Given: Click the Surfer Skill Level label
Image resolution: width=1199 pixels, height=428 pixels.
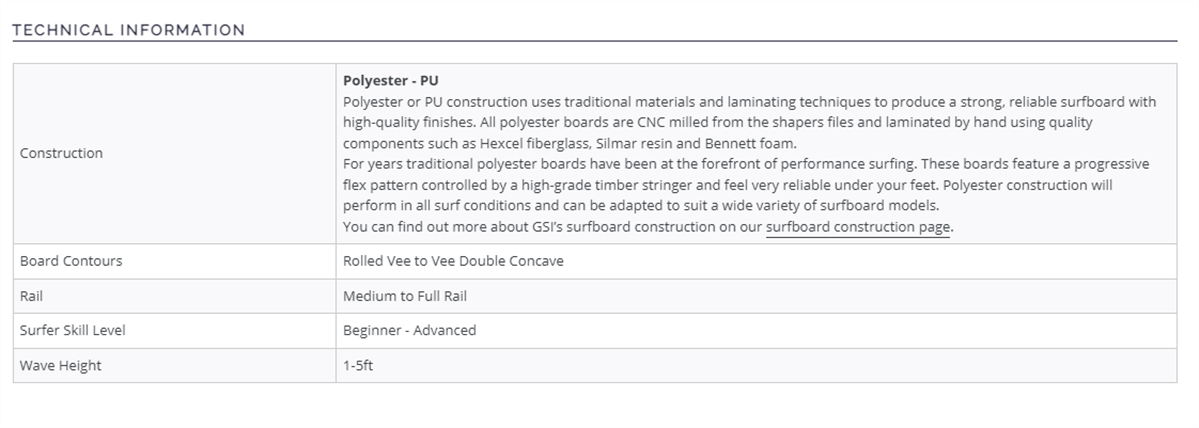Looking at the screenshot, I should point(73,330).
